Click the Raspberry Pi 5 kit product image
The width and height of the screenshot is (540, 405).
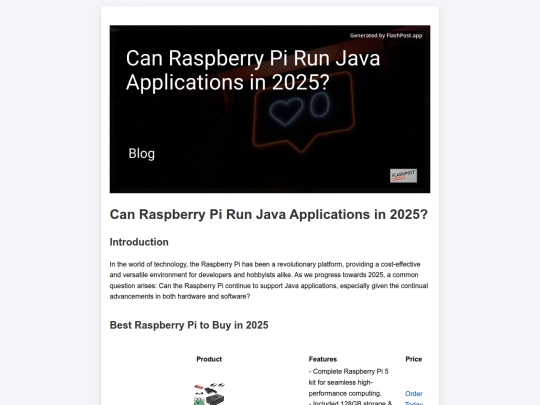209,394
